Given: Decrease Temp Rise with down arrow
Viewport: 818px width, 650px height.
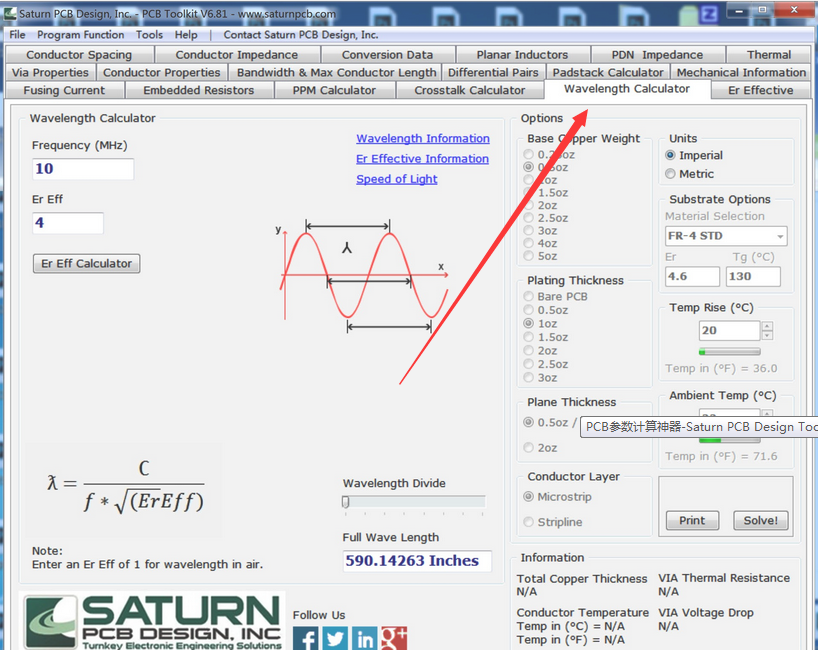Looking at the screenshot, I should [x=767, y=336].
